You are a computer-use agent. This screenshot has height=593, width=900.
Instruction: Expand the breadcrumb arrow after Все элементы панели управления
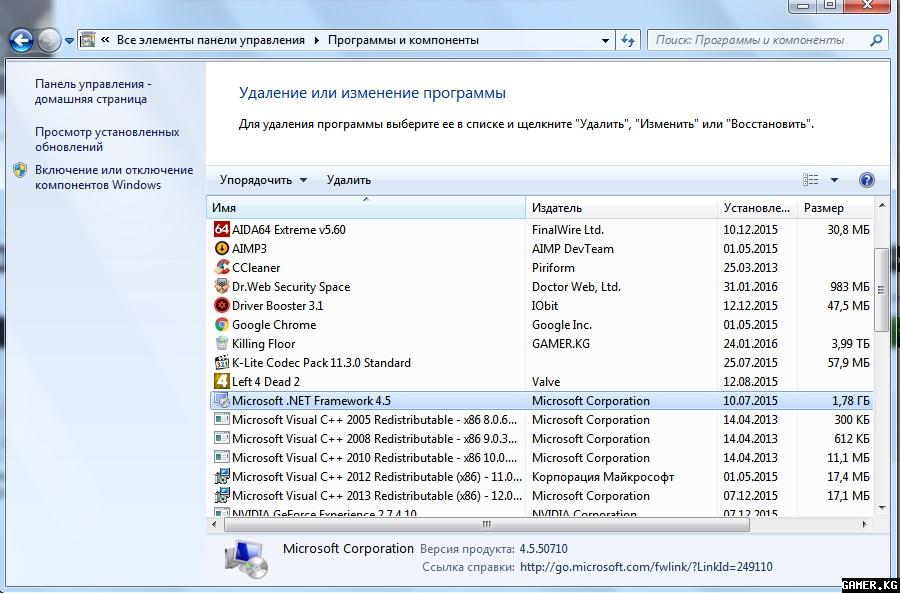click(x=316, y=40)
